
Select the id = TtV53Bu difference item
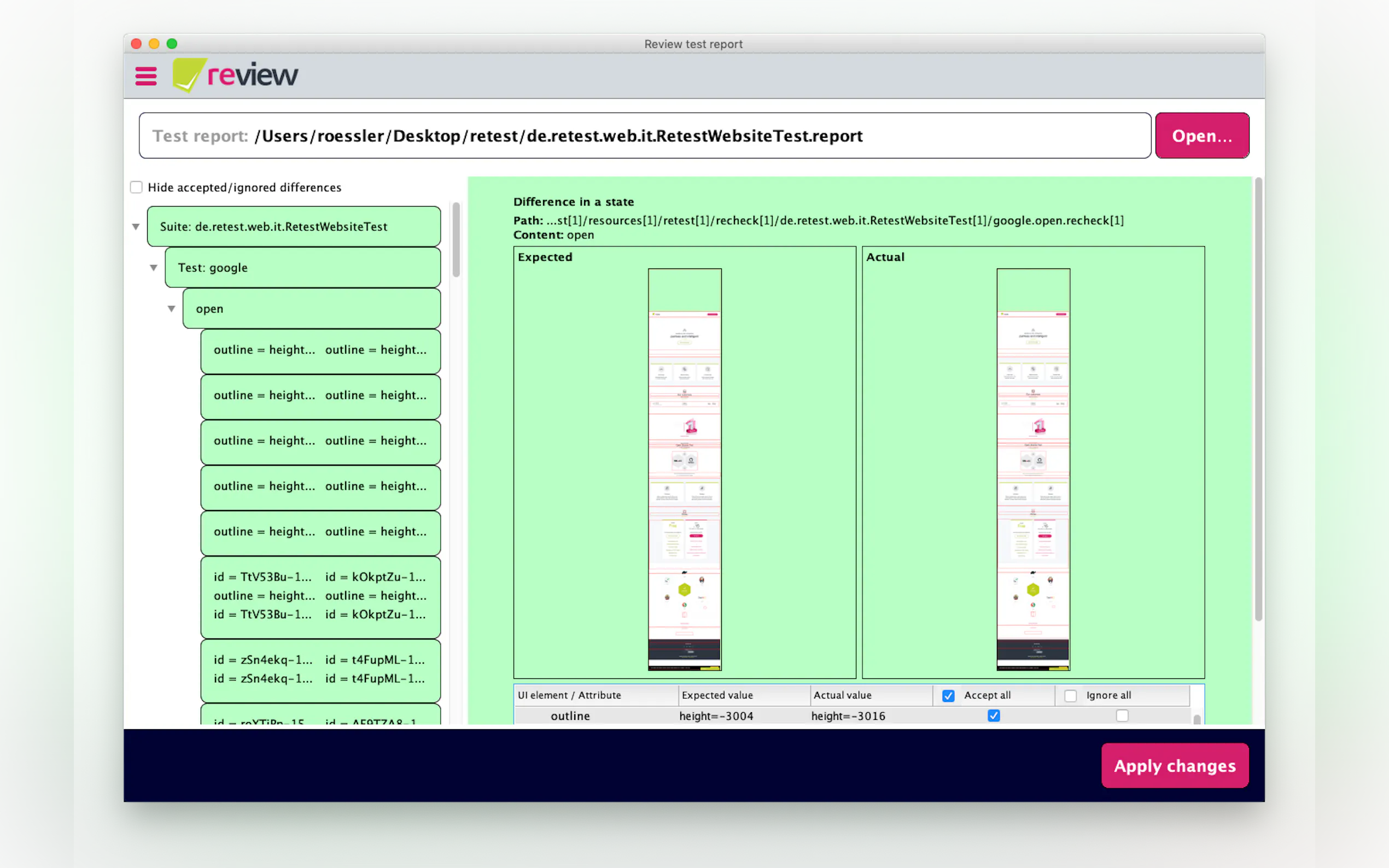click(x=320, y=596)
